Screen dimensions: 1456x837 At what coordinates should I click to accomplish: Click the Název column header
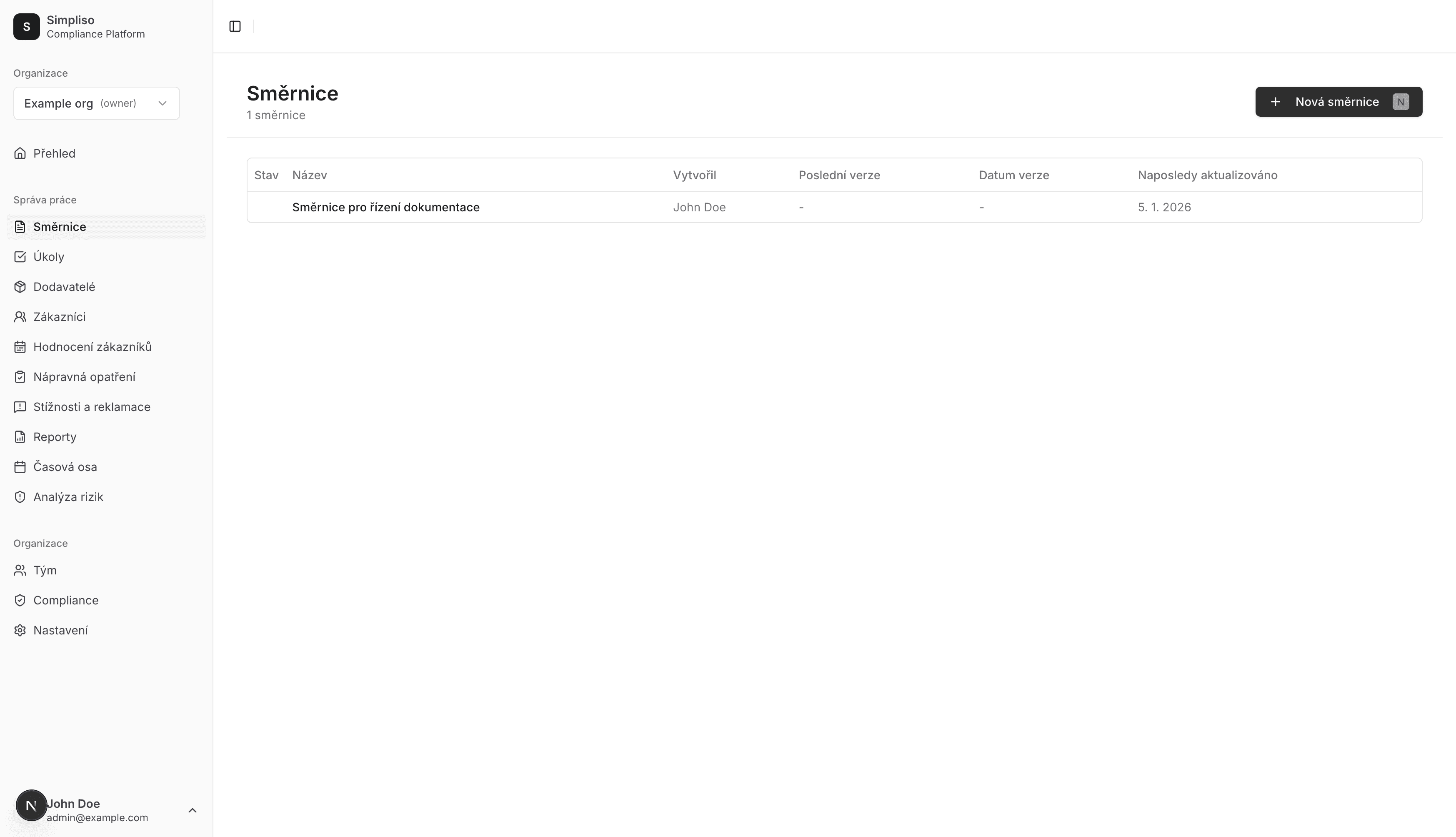(x=309, y=175)
